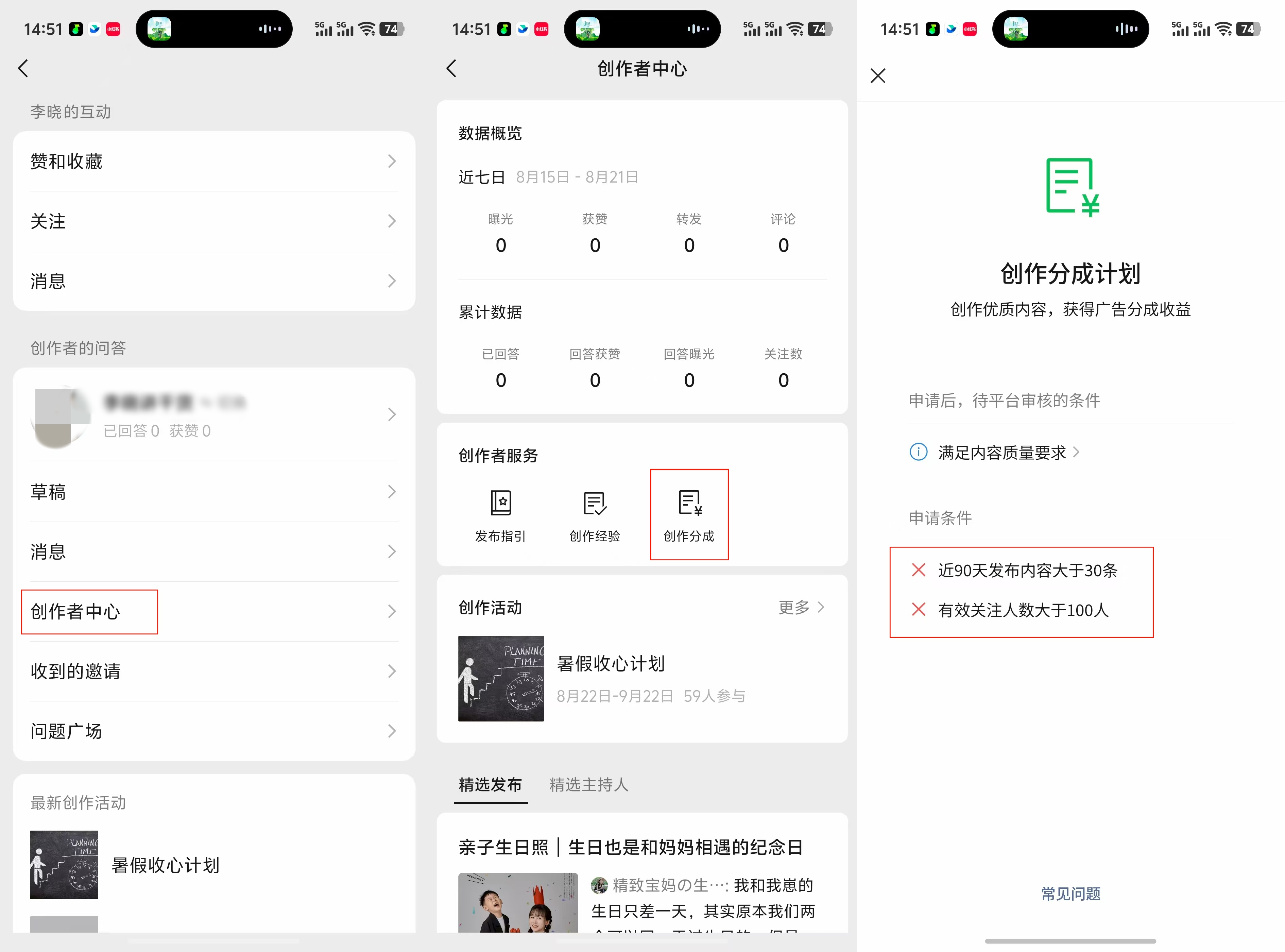Go back from 创作者中心 page header
Viewport: 1285px width, 952px height.
tap(451, 69)
